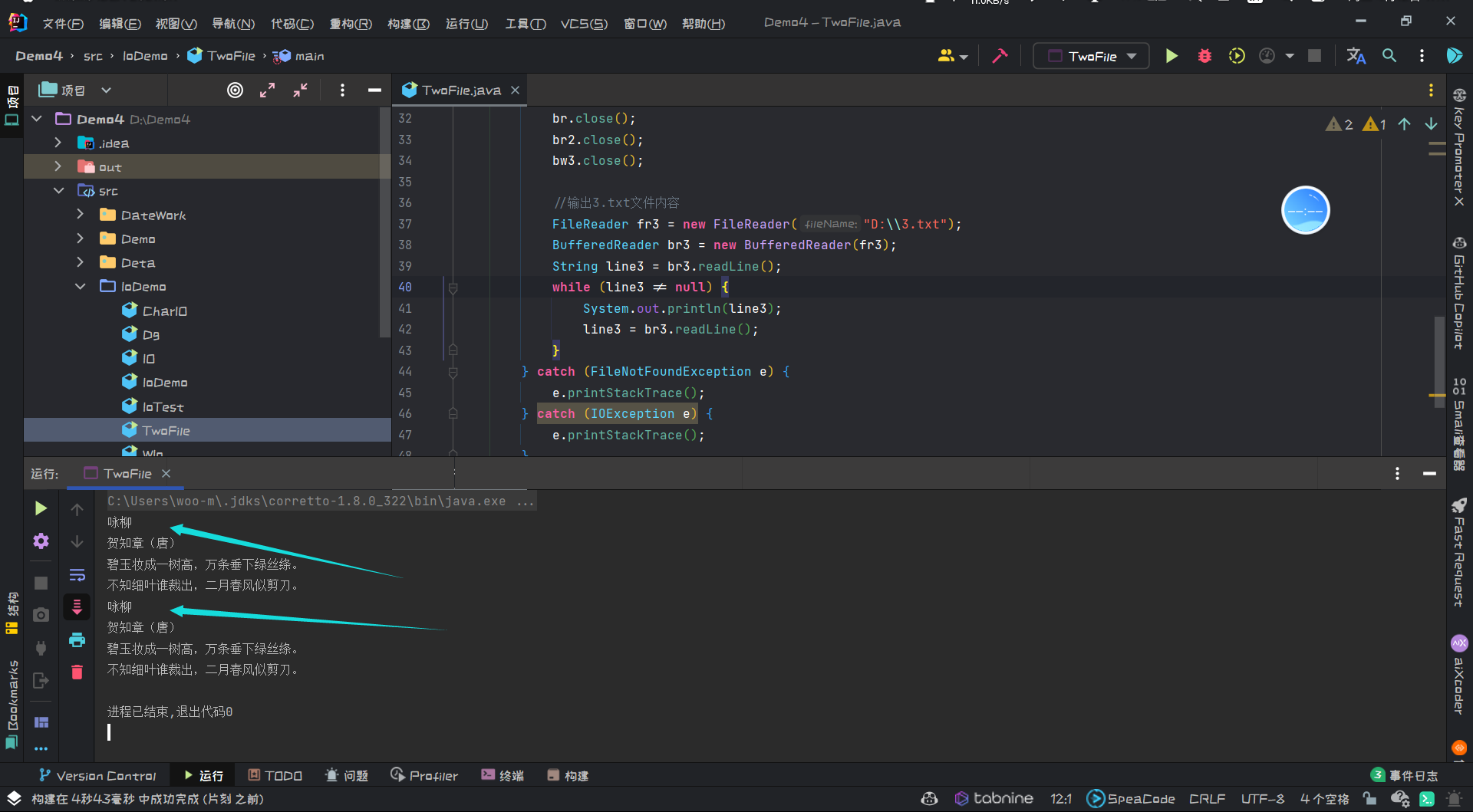Click UTF-8 encoding in status bar
Screen dimensions: 1473x812
pyautogui.click(x=1262, y=799)
